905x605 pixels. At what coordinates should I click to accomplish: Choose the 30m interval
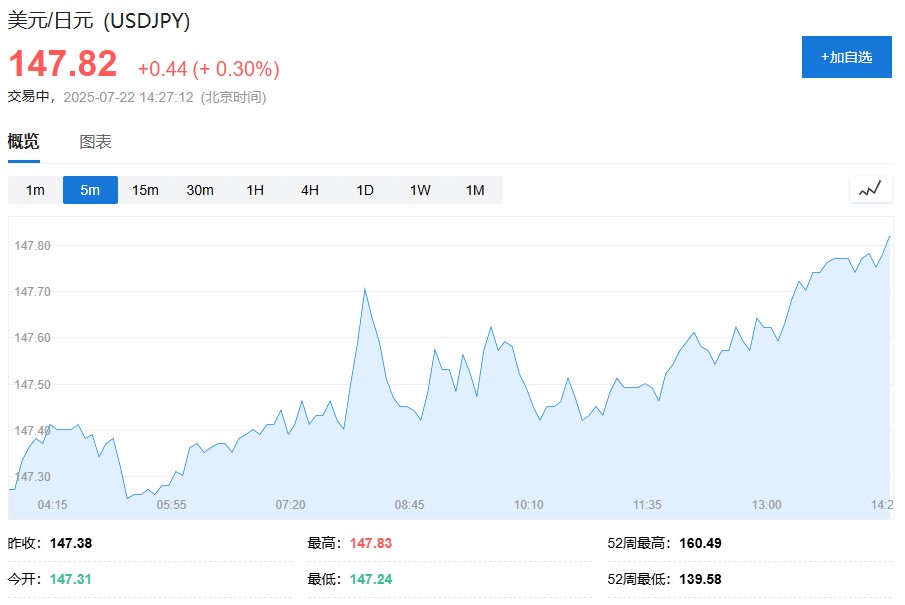200,190
